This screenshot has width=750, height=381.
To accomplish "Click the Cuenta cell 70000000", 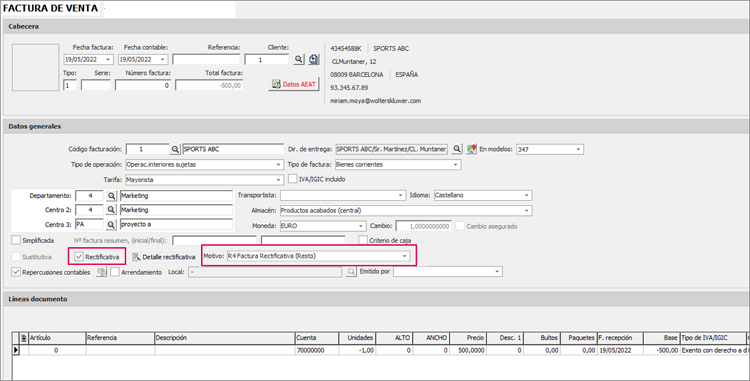I will pos(317,350).
